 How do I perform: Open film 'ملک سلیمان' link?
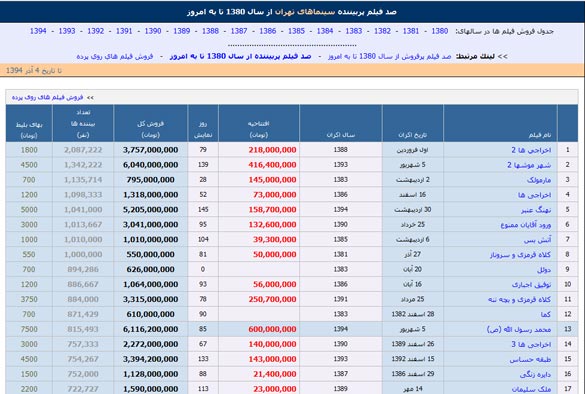[x=531, y=389]
